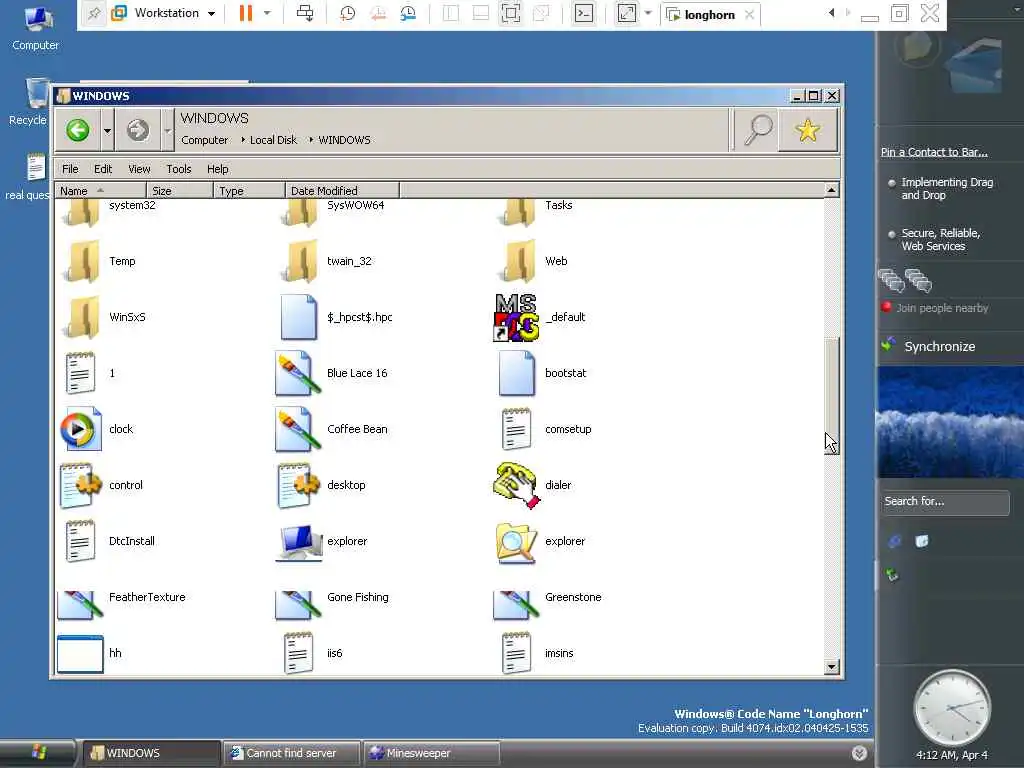Viewport: 1024px width, 768px height.
Task: Click the scrollbar down arrow
Action: [831, 667]
